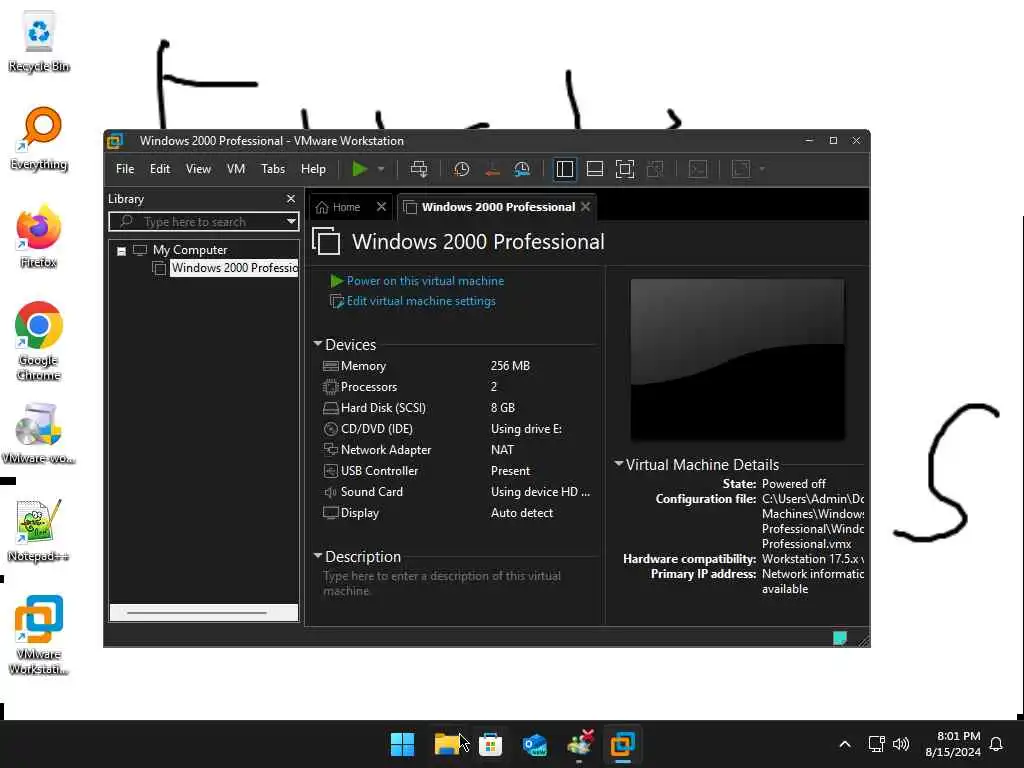Select the Network Adapter device

point(458,449)
